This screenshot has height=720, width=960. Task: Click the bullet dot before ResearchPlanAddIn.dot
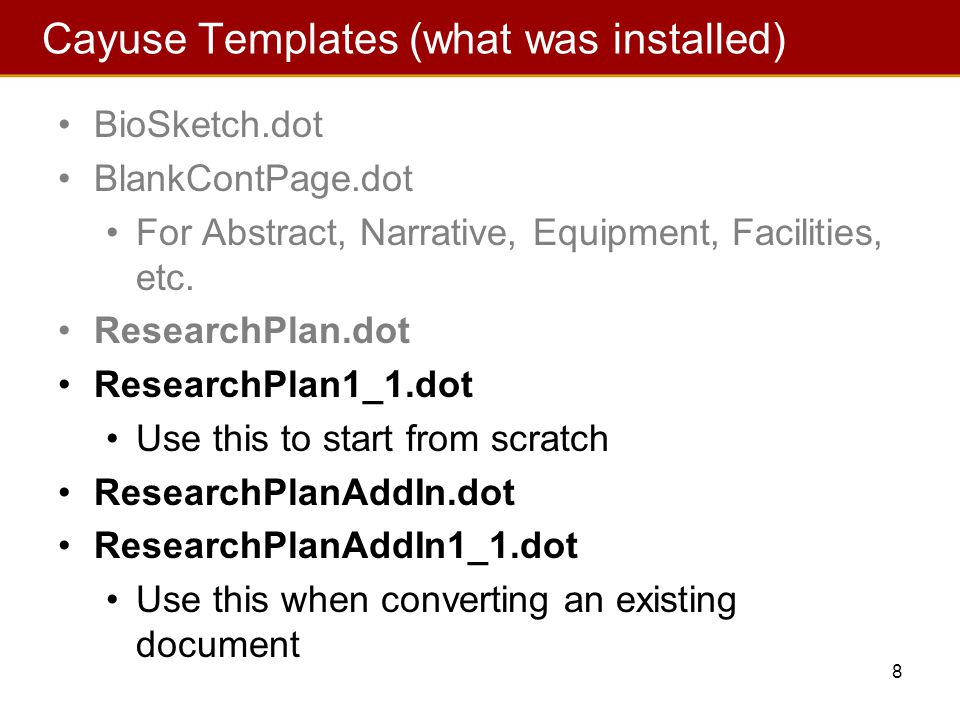click(65, 493)
